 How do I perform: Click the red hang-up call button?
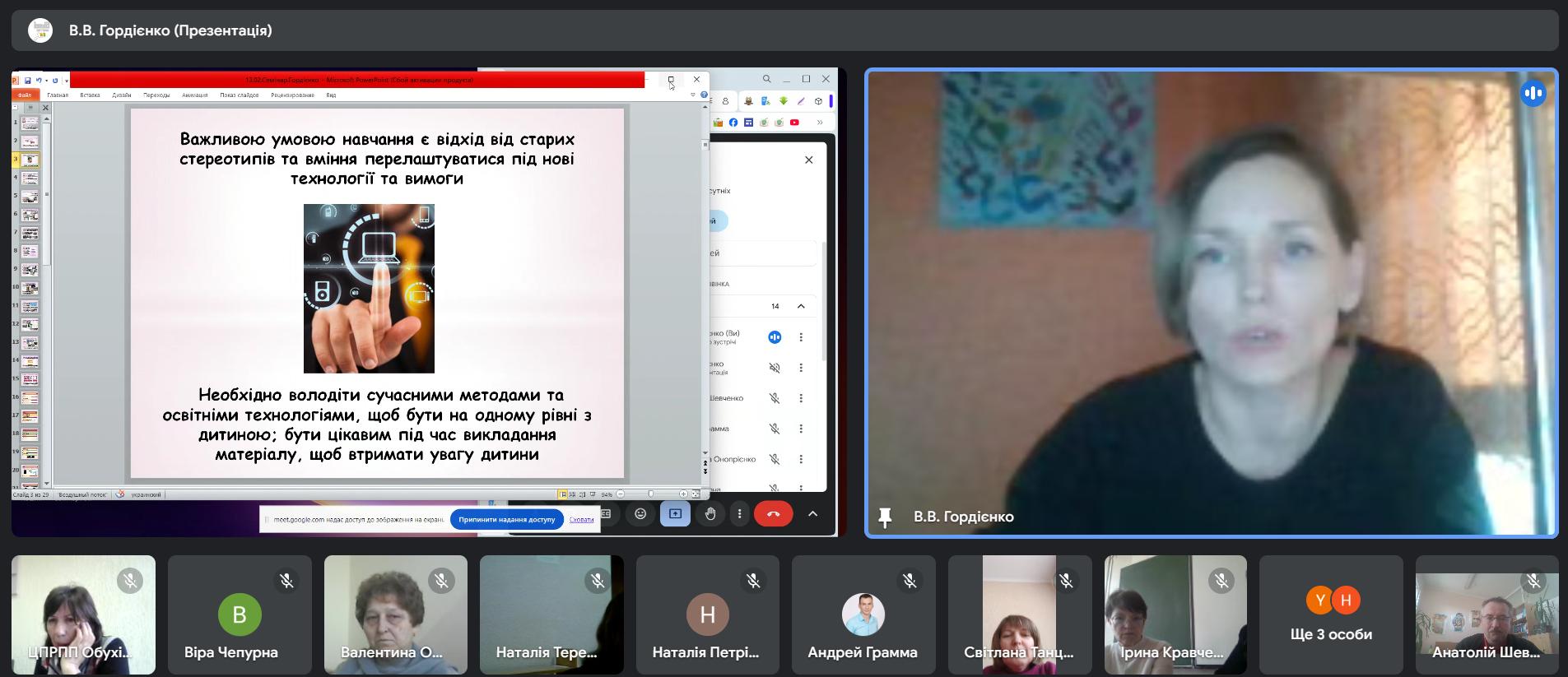click(x=773, y=514)
